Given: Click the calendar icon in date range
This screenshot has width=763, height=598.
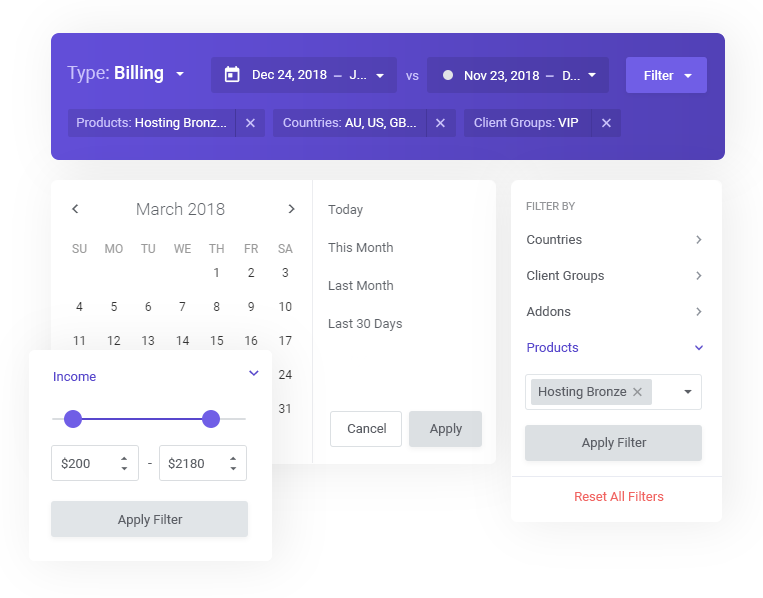Looking at the screenshot, I should click(x=232, y=75).
